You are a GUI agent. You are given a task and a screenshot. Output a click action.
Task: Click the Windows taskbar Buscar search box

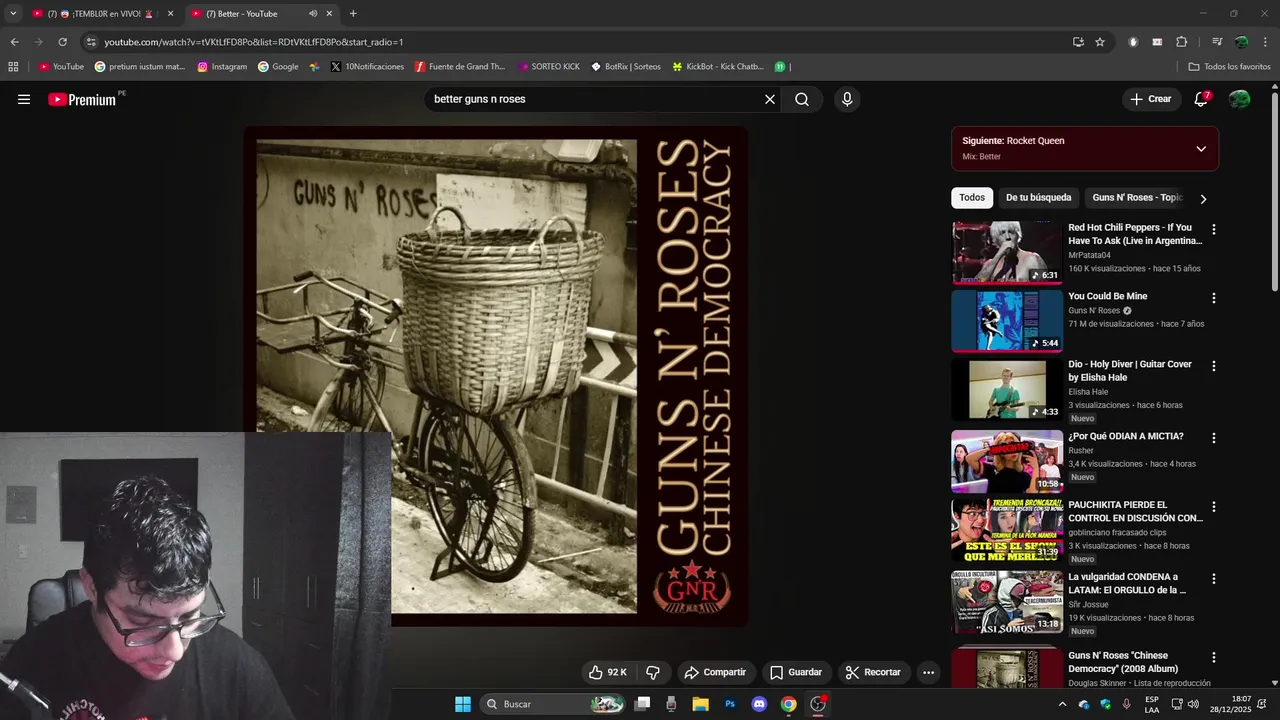pyautogui.click(x=553, y=704)
